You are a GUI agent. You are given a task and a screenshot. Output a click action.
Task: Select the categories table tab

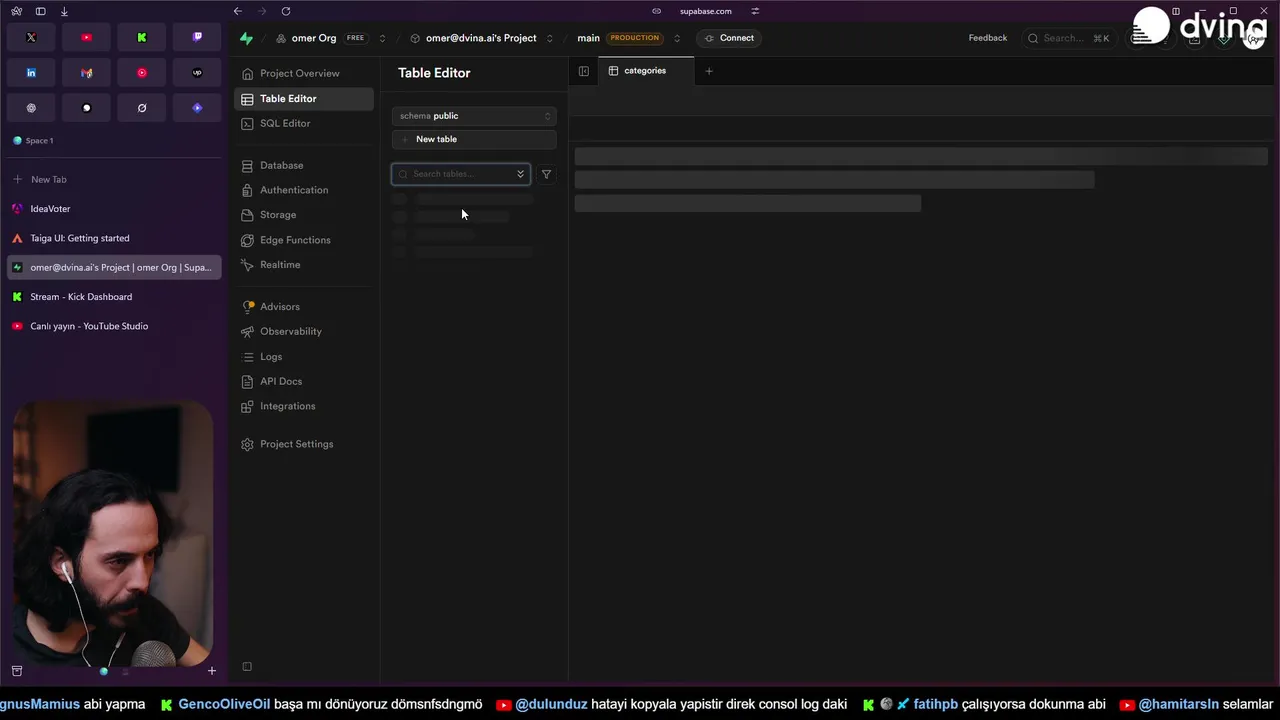point(646,71)
